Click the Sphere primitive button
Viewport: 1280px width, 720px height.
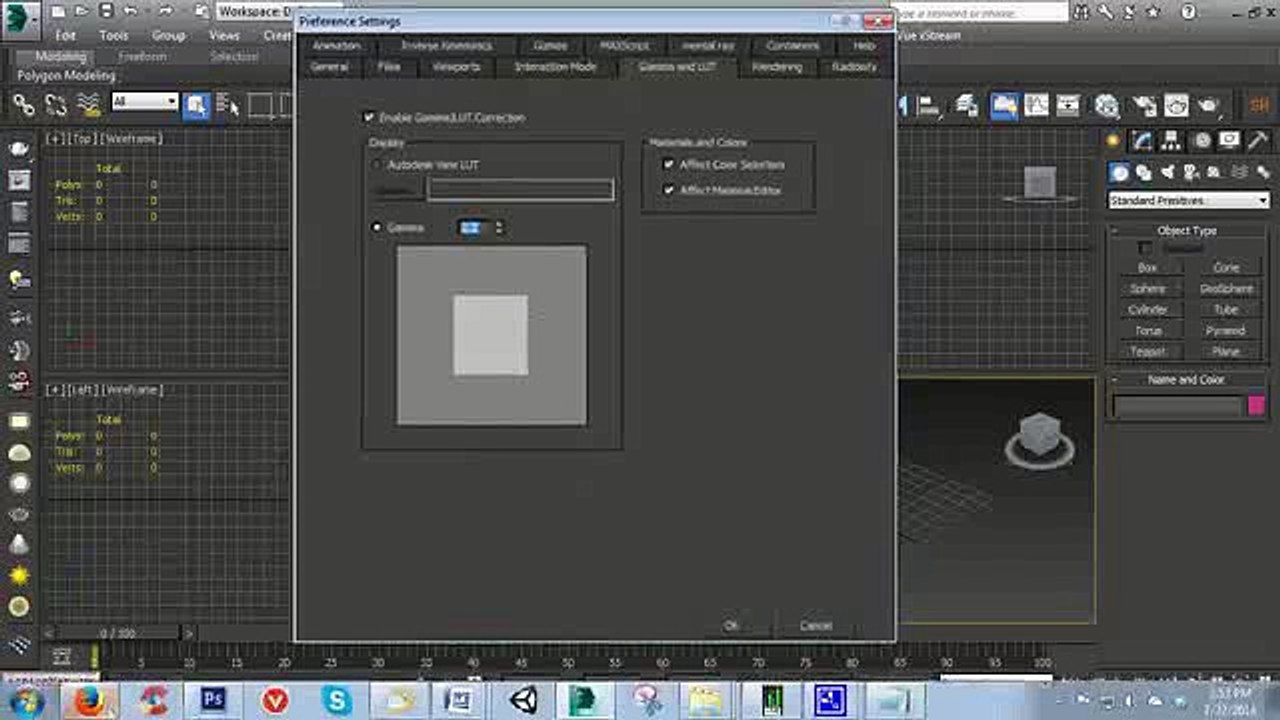point(1148,289)
